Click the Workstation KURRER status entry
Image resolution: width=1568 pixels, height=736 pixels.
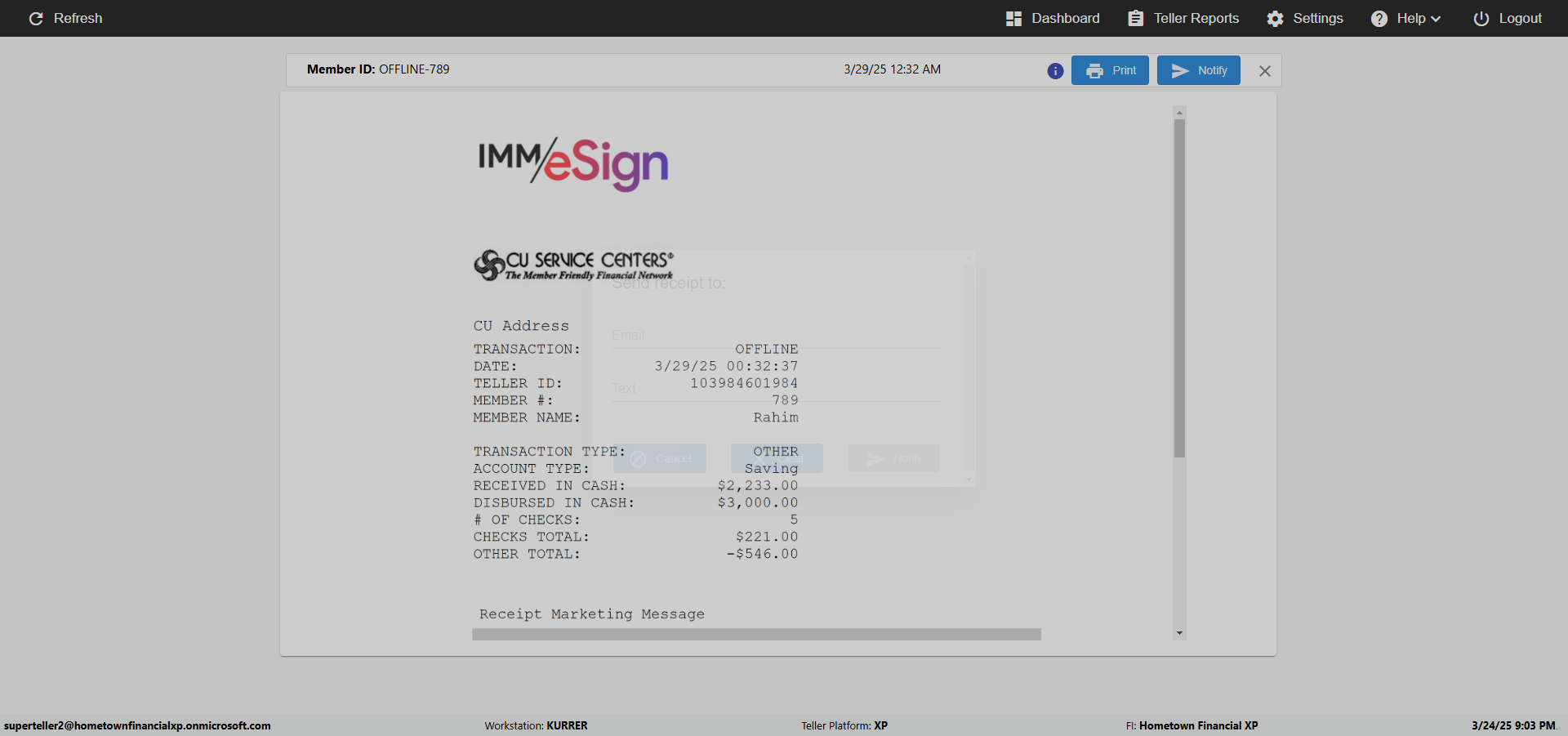[x=536, y=725]
